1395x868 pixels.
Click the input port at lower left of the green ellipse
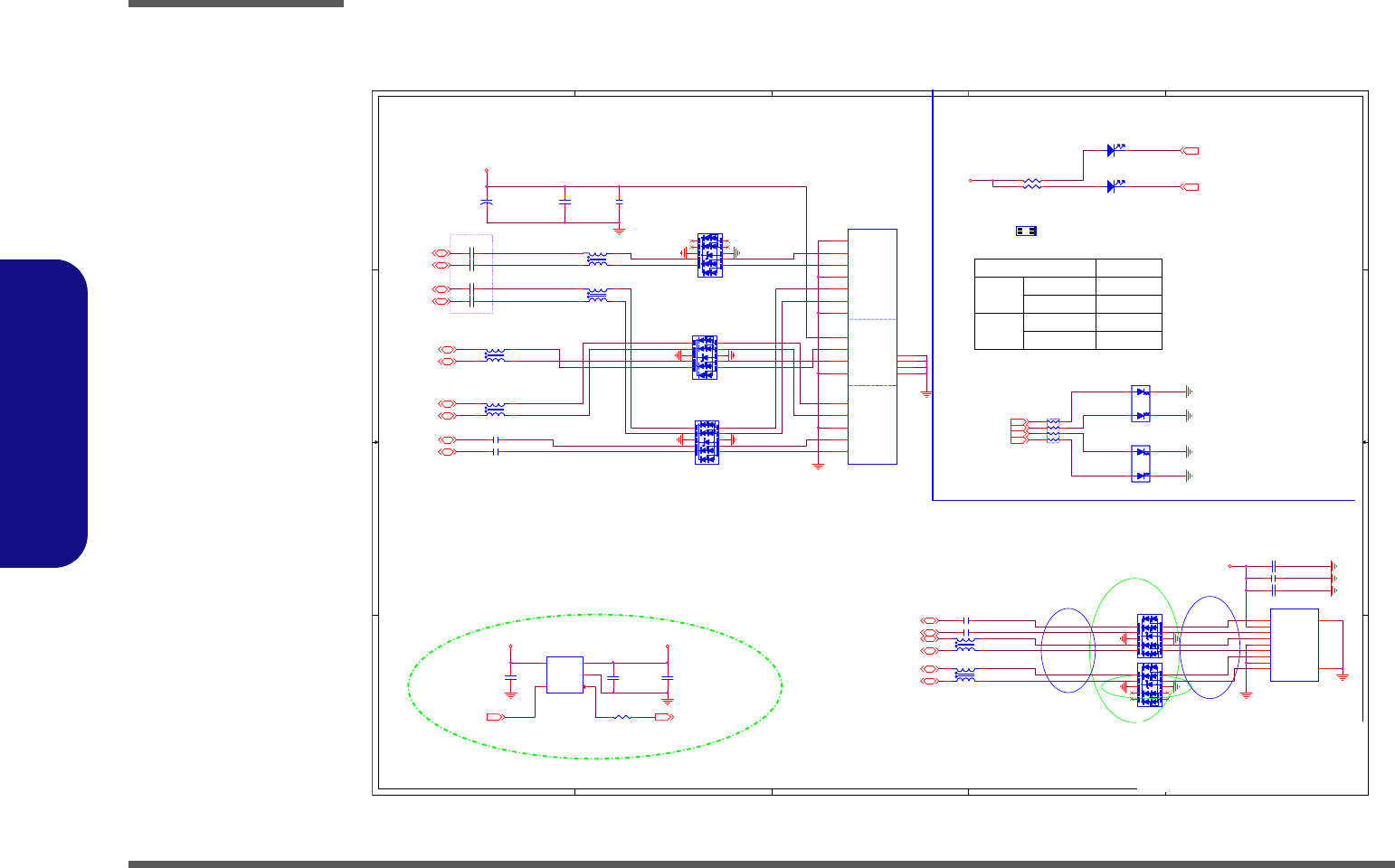click(x=495, y=717)
